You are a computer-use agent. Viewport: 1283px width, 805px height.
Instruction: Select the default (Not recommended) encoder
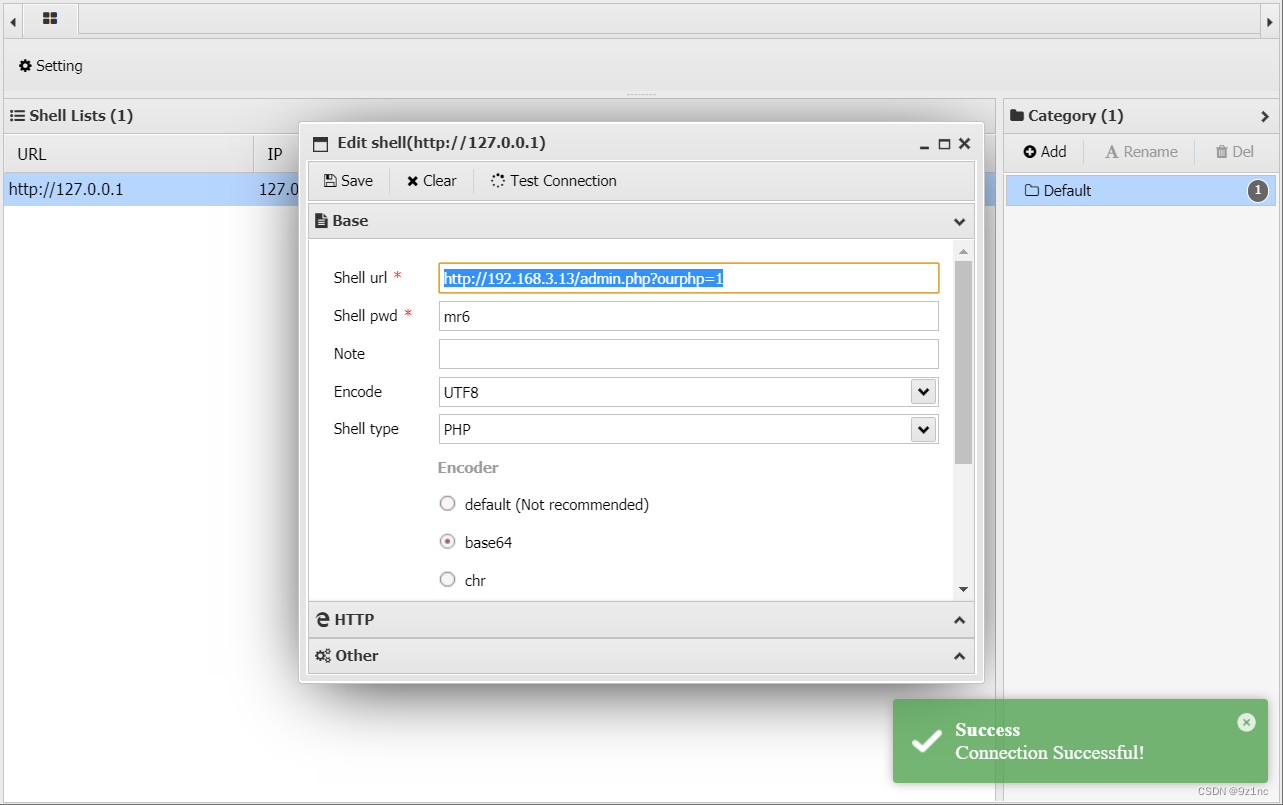click(x=448, y=504)
